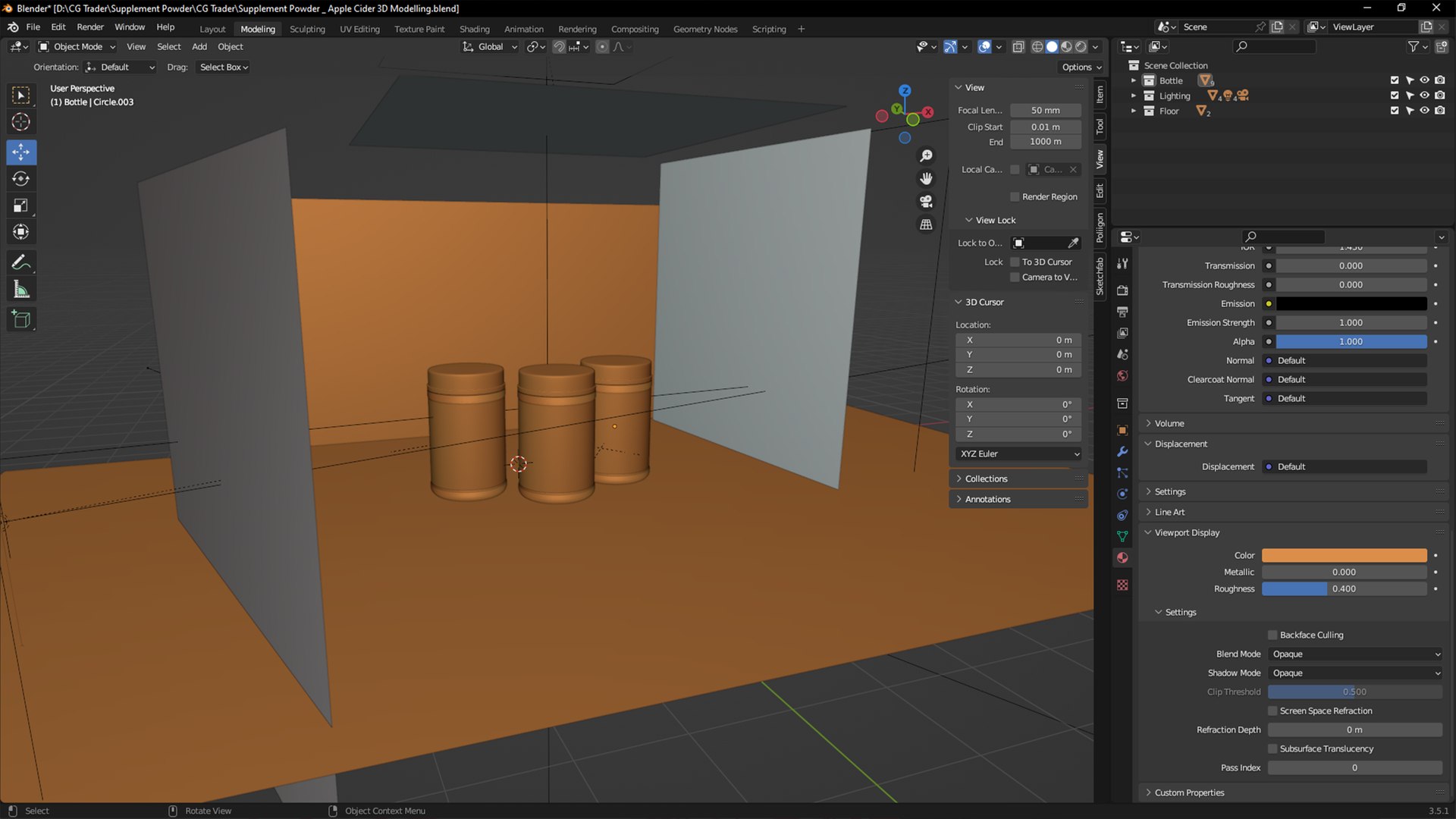1456x819 pixels.
Task: Click the Focal Length field
Action: (x=1045, y=111)
